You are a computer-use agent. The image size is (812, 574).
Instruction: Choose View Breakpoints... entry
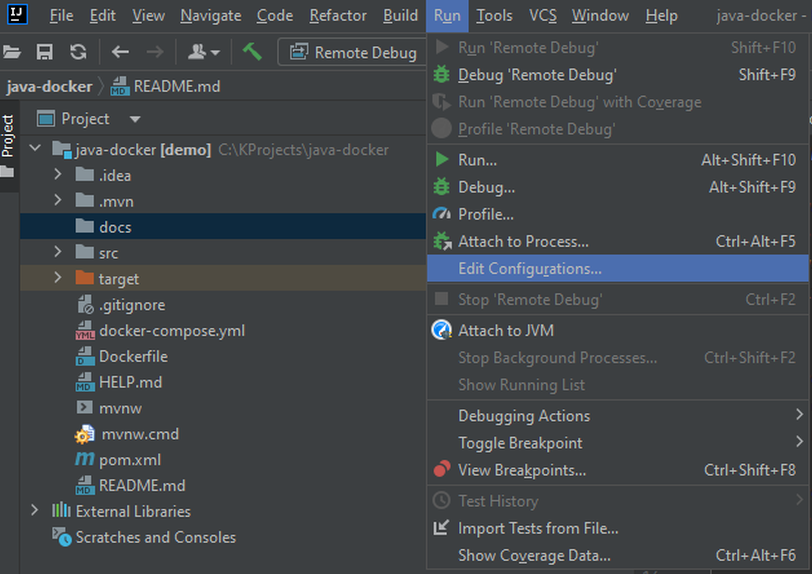click(617, 470)
